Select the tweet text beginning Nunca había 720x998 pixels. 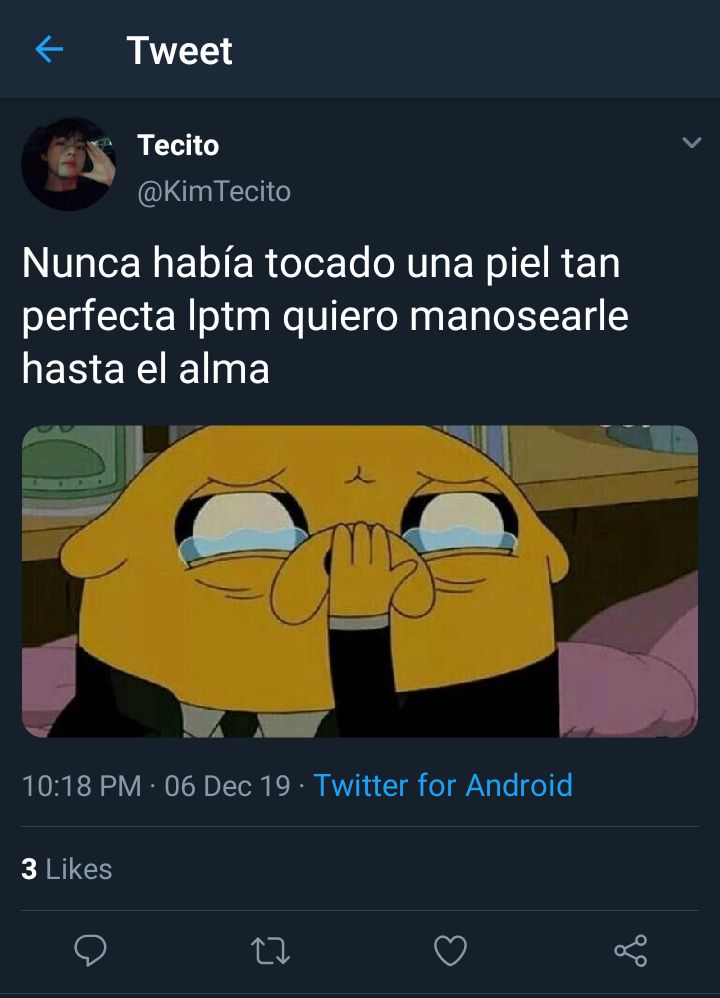point(325,316)
